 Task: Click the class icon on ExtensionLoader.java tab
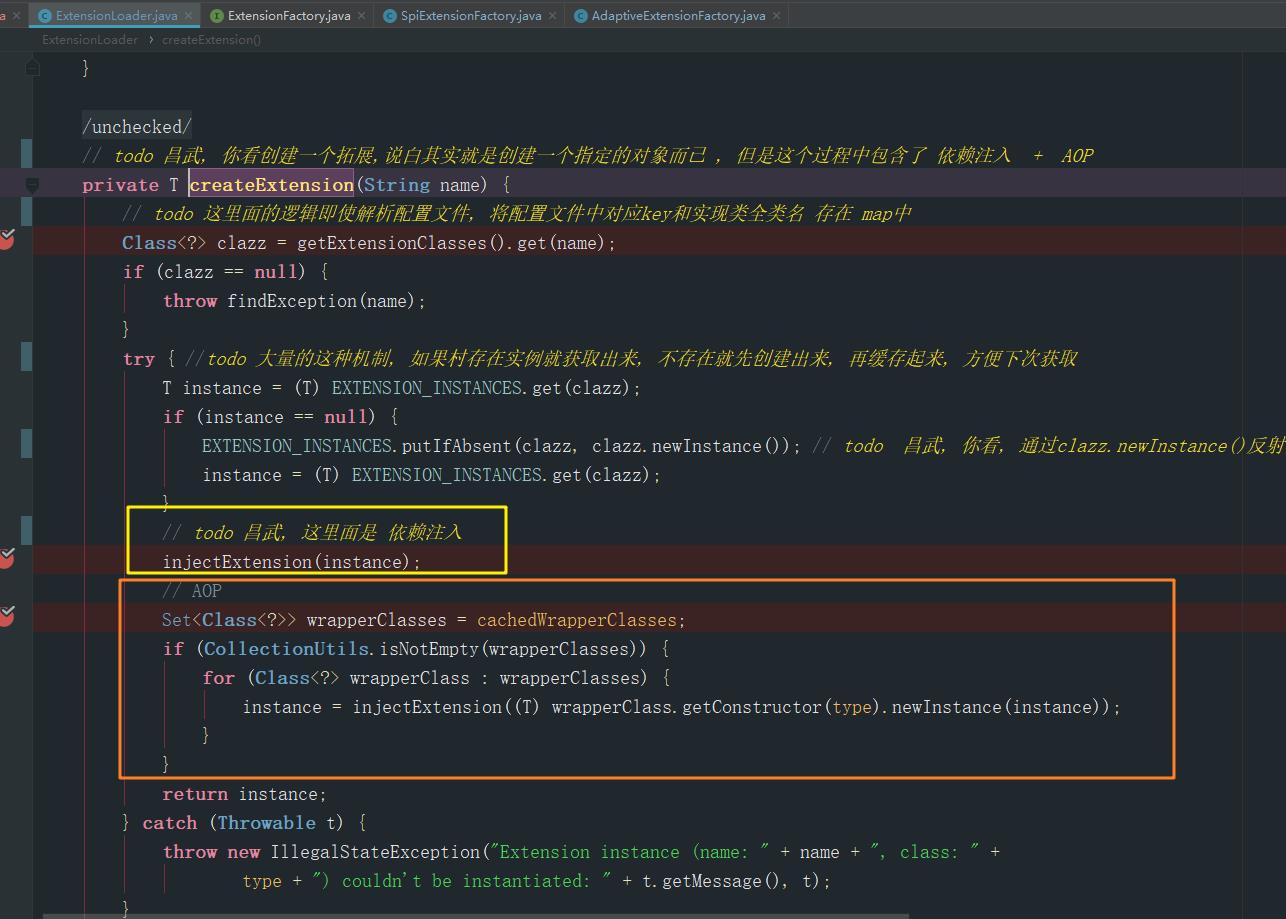44,15
